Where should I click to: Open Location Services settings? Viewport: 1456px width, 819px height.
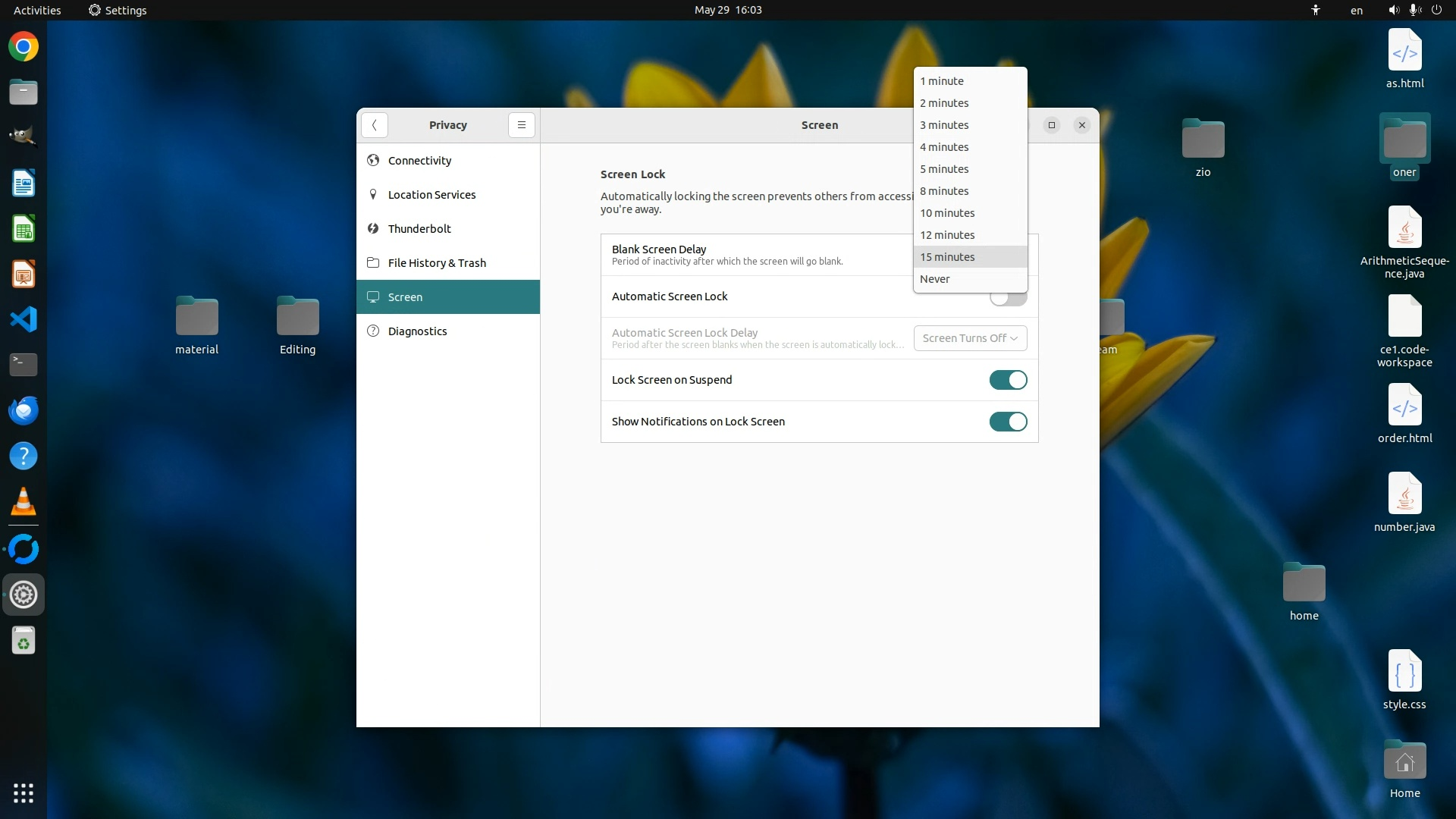pyautogui.click(x=431, y=195)
